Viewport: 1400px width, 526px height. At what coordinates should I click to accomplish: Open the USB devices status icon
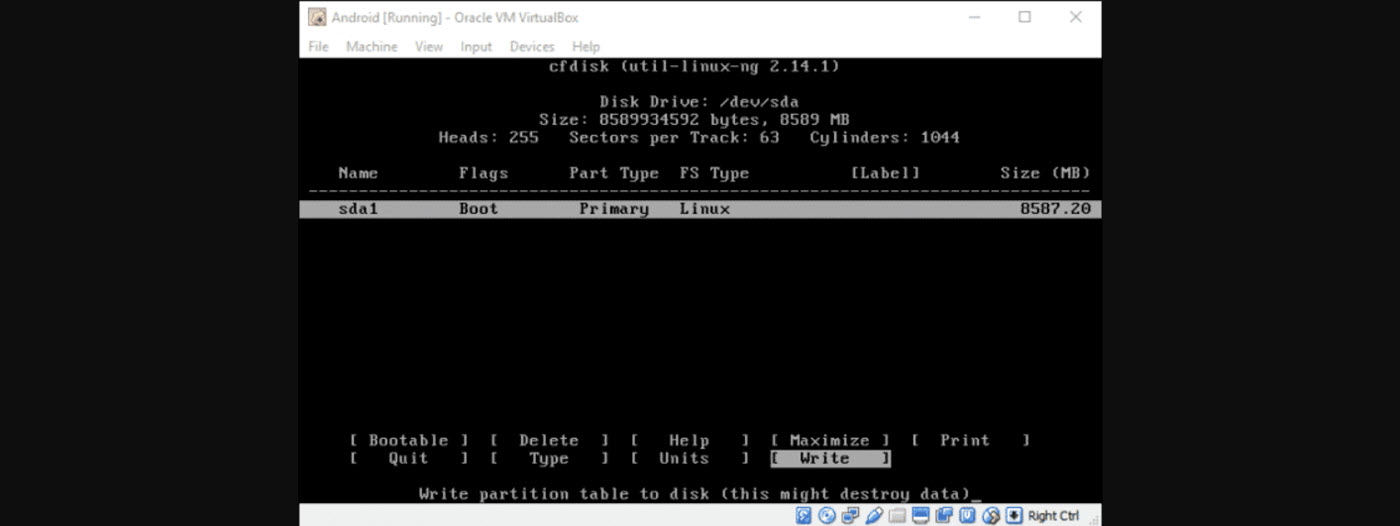[874, 516]
